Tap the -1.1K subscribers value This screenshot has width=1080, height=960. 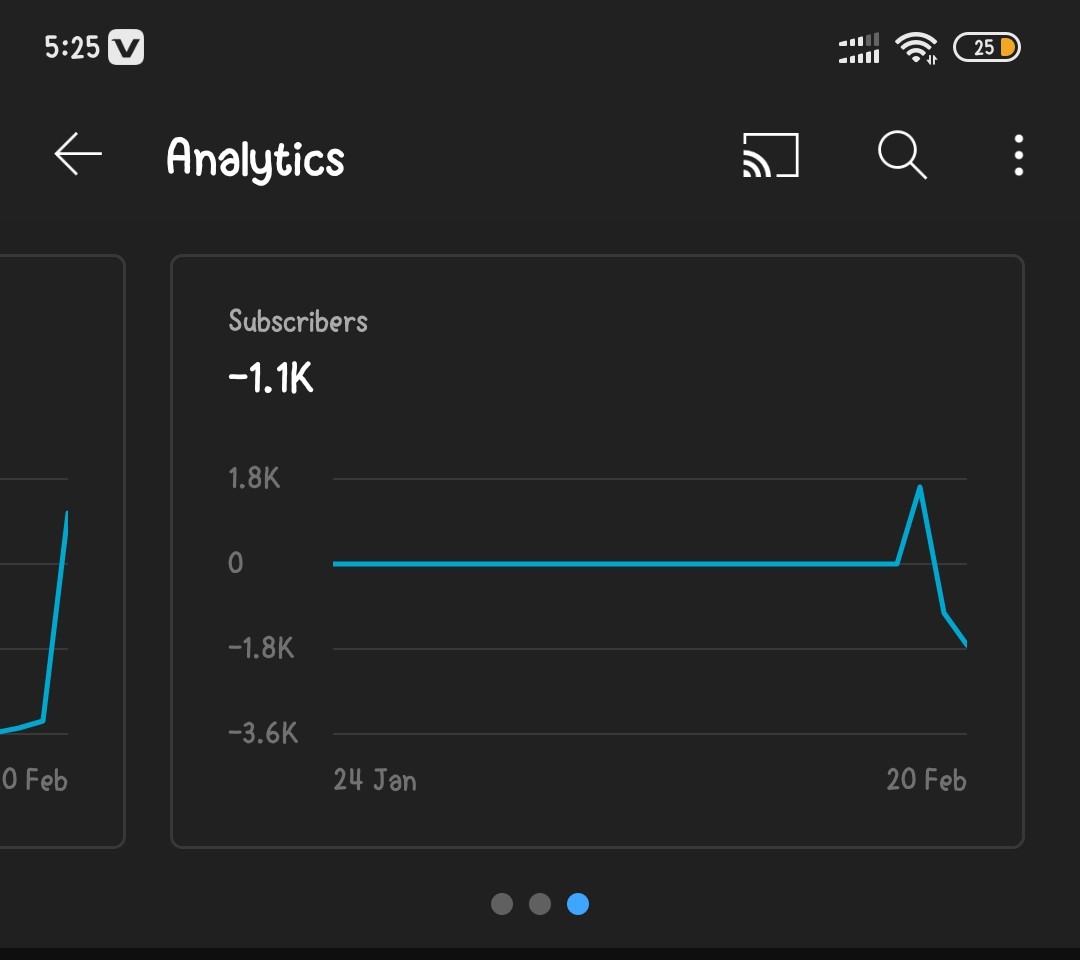click(x=271, y=377)
